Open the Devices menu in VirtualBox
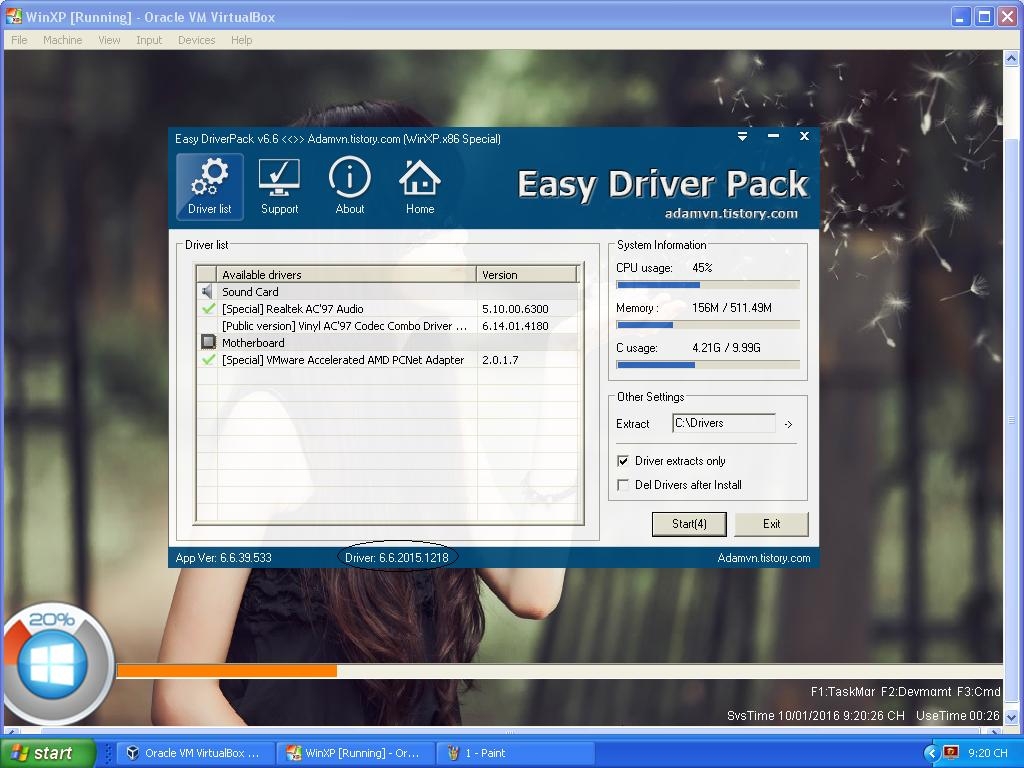The height and width of the screenshot is (768, 1024). (x=196, y=40)
